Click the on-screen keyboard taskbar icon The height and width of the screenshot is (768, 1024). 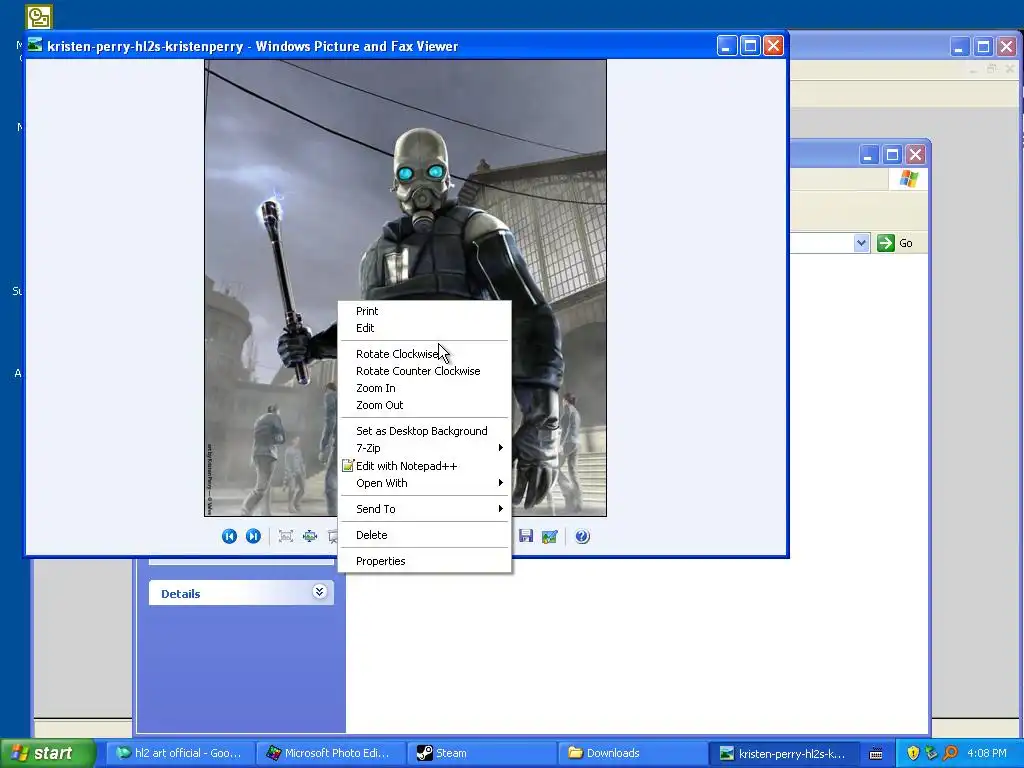(876, 754)
